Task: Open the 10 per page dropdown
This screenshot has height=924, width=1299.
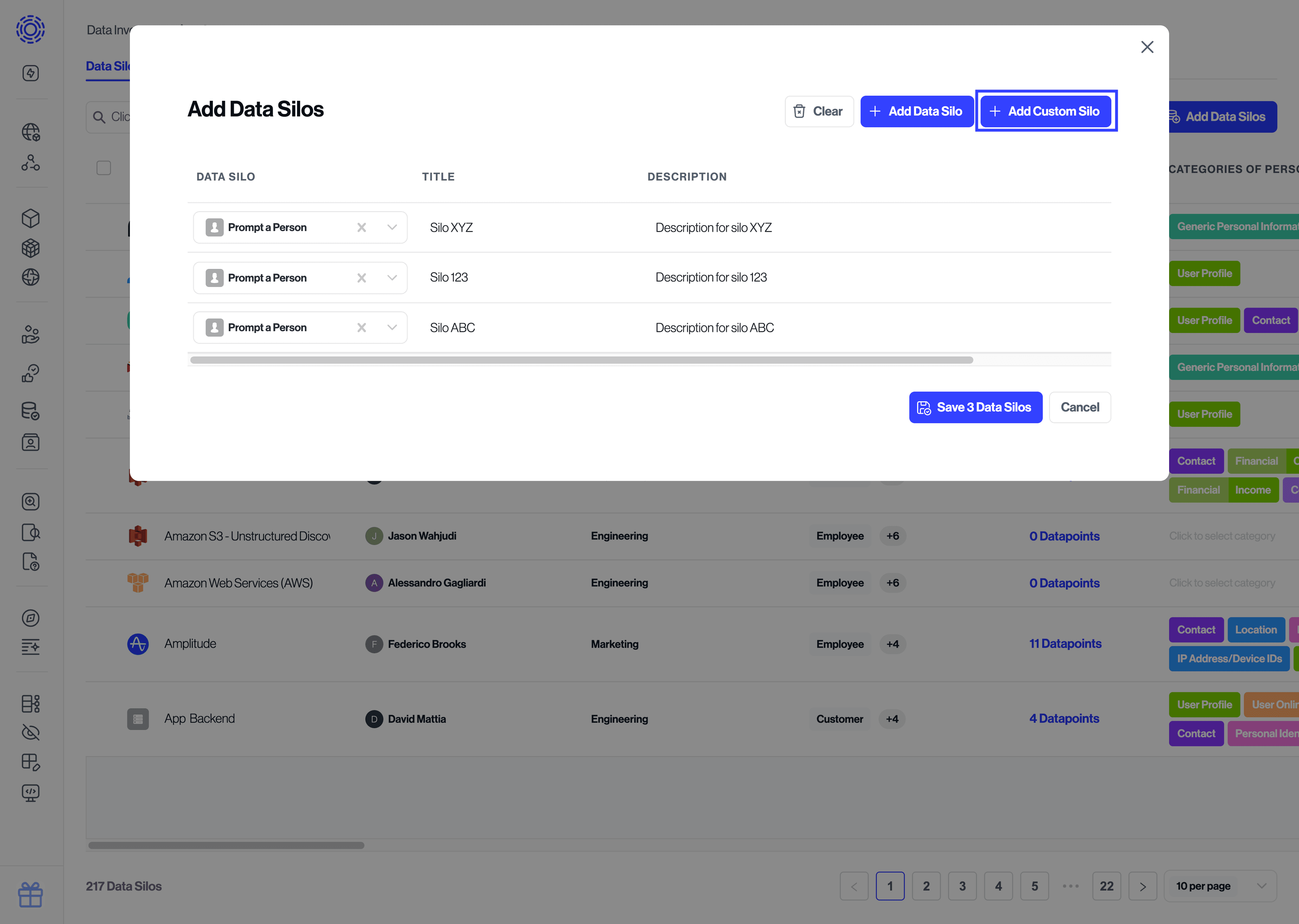Action: 1220,886
